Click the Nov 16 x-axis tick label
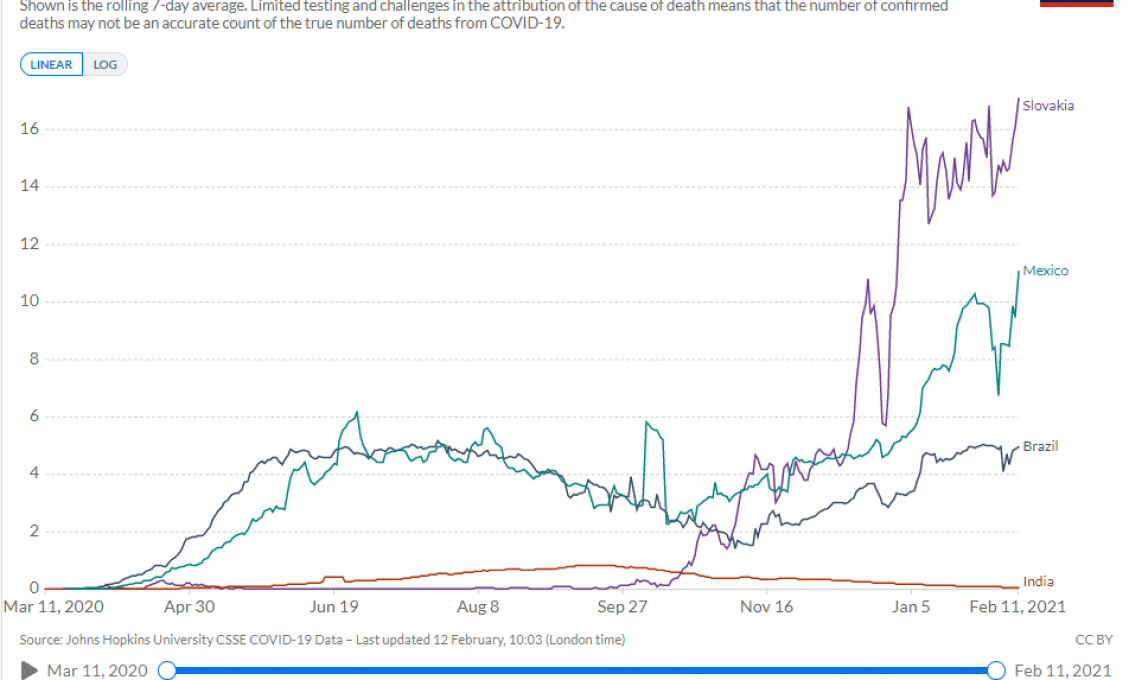Screen dimensions: 1129x680 click(766, 607)
